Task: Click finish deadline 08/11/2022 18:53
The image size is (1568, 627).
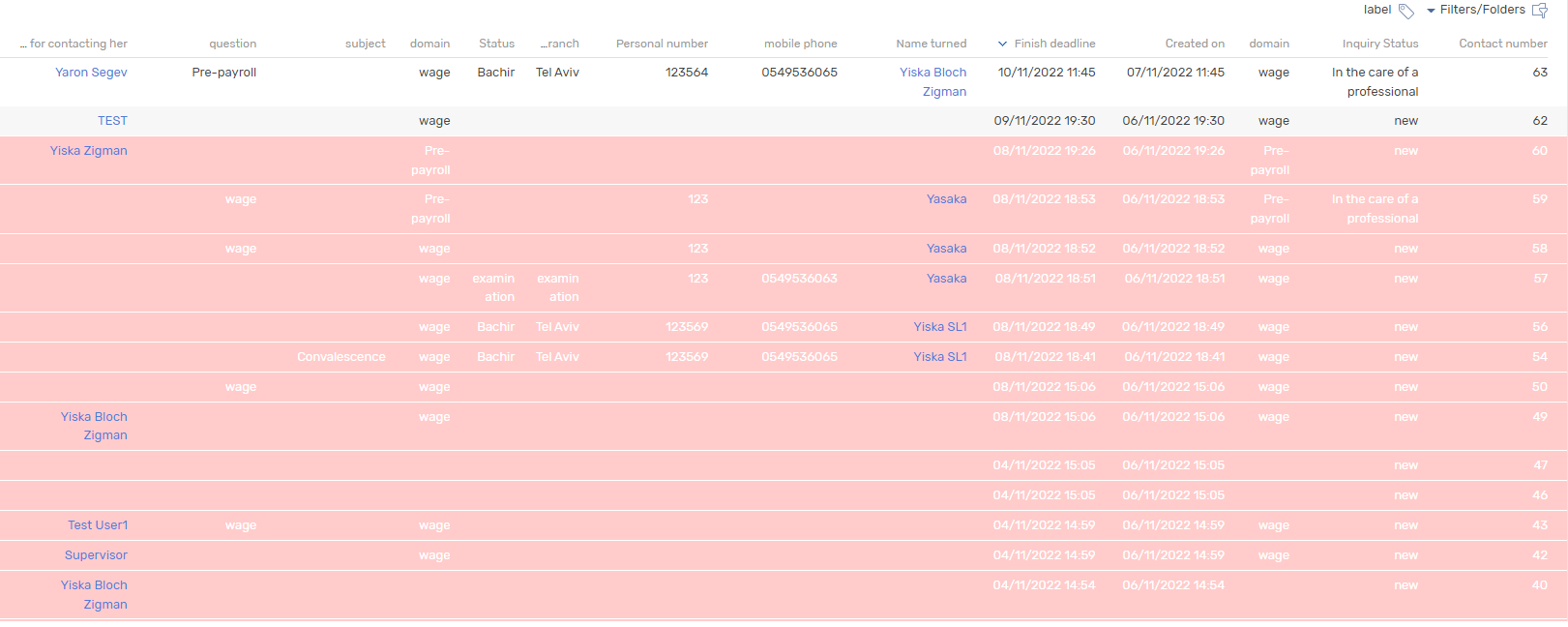Action: point(1045,199)
